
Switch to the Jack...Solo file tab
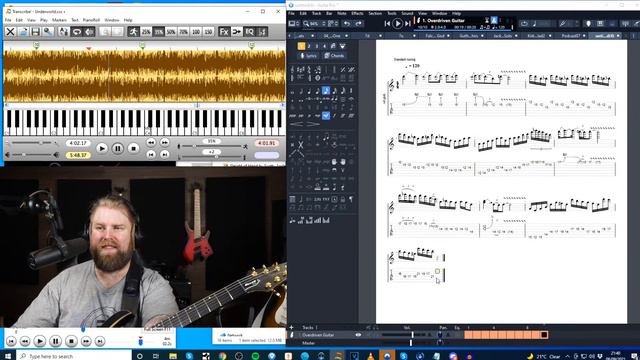[502, 36]
